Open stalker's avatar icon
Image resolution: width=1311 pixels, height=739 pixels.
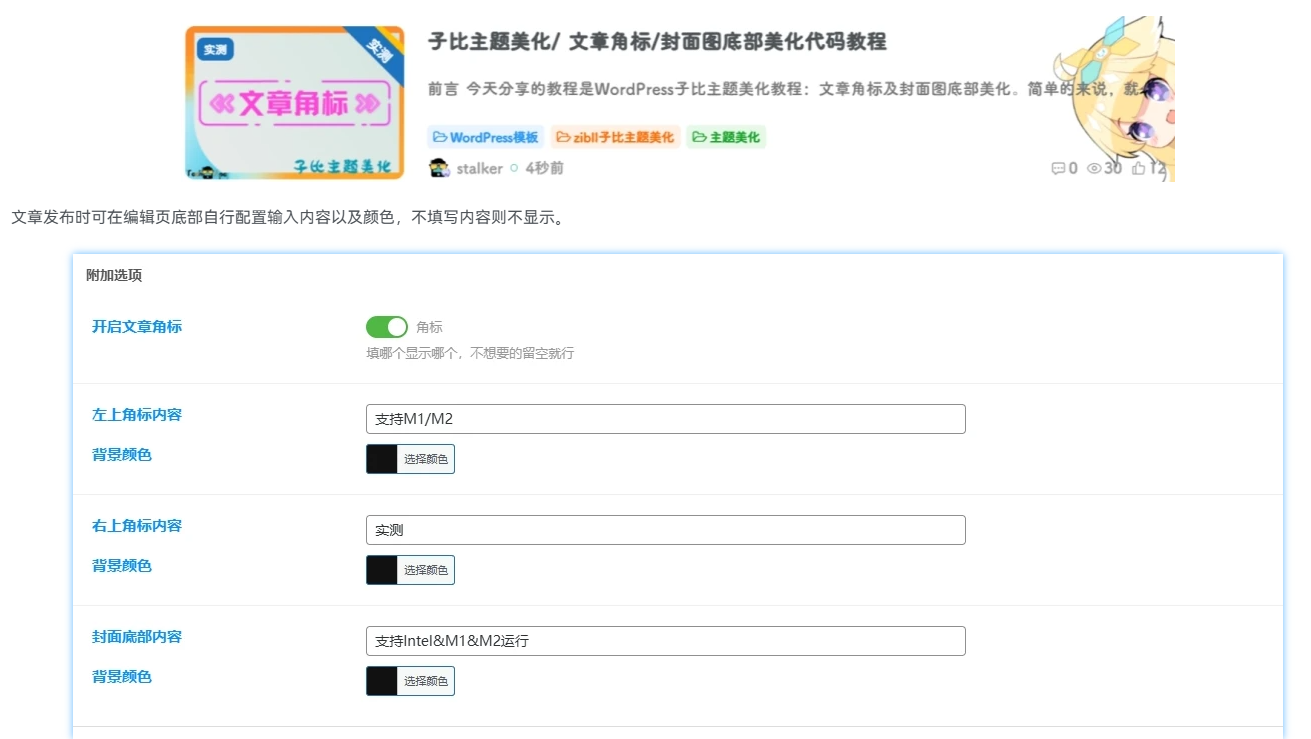pos(437,168)
